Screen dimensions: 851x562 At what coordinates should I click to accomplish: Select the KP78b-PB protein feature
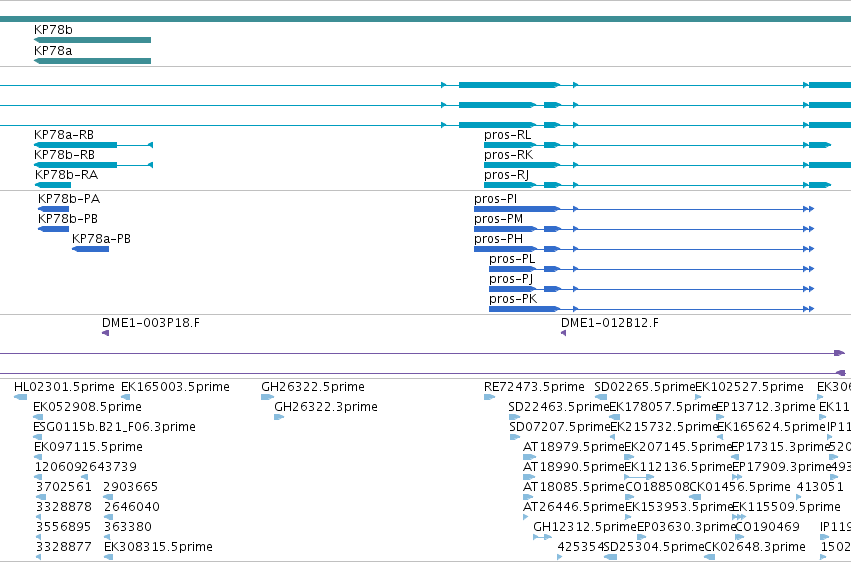point(53,229)
